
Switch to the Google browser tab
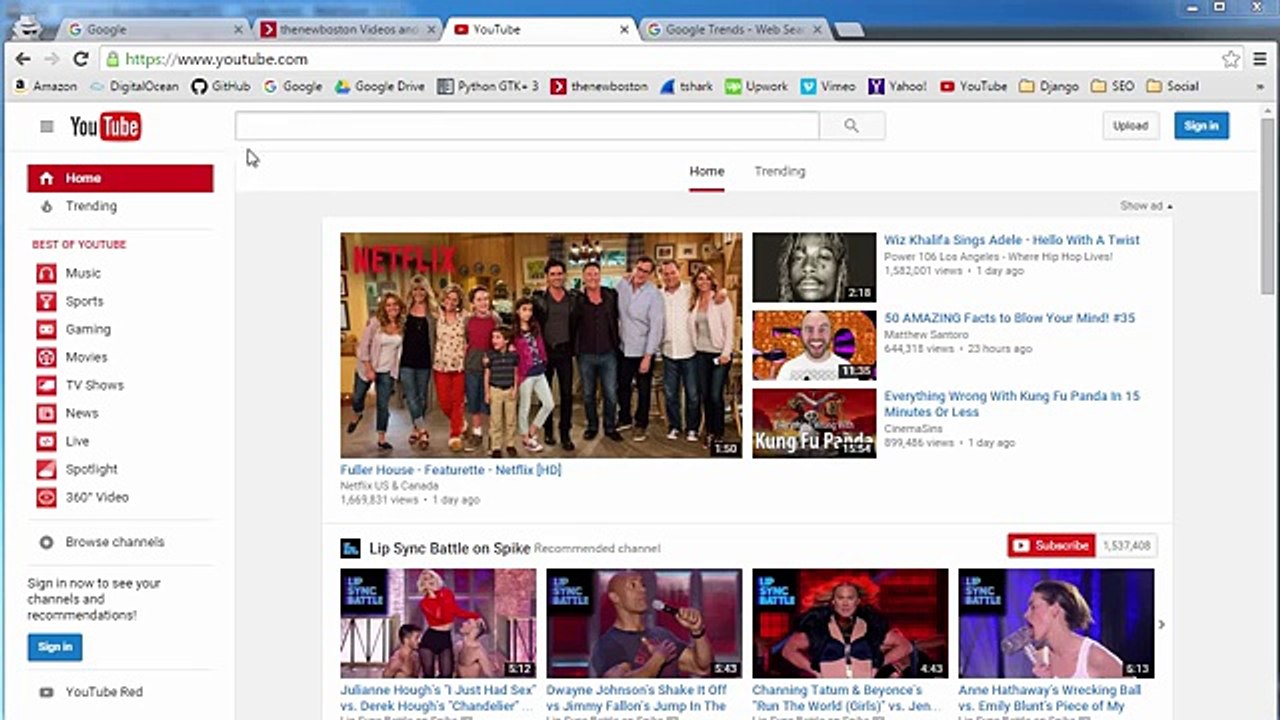click(156, 30)
